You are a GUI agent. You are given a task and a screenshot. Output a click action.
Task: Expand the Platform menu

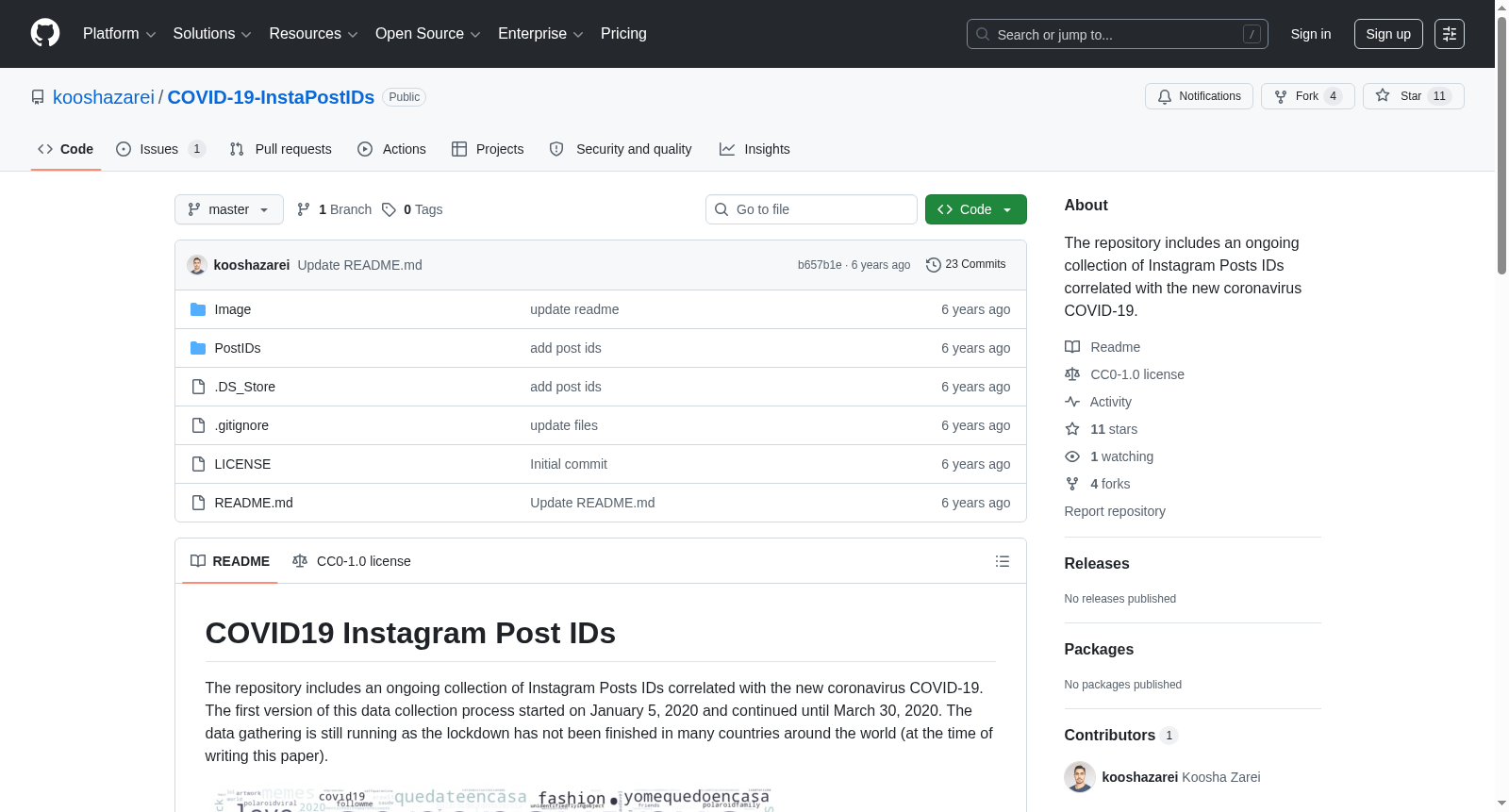pyautogui.click(x=119, y=34)
